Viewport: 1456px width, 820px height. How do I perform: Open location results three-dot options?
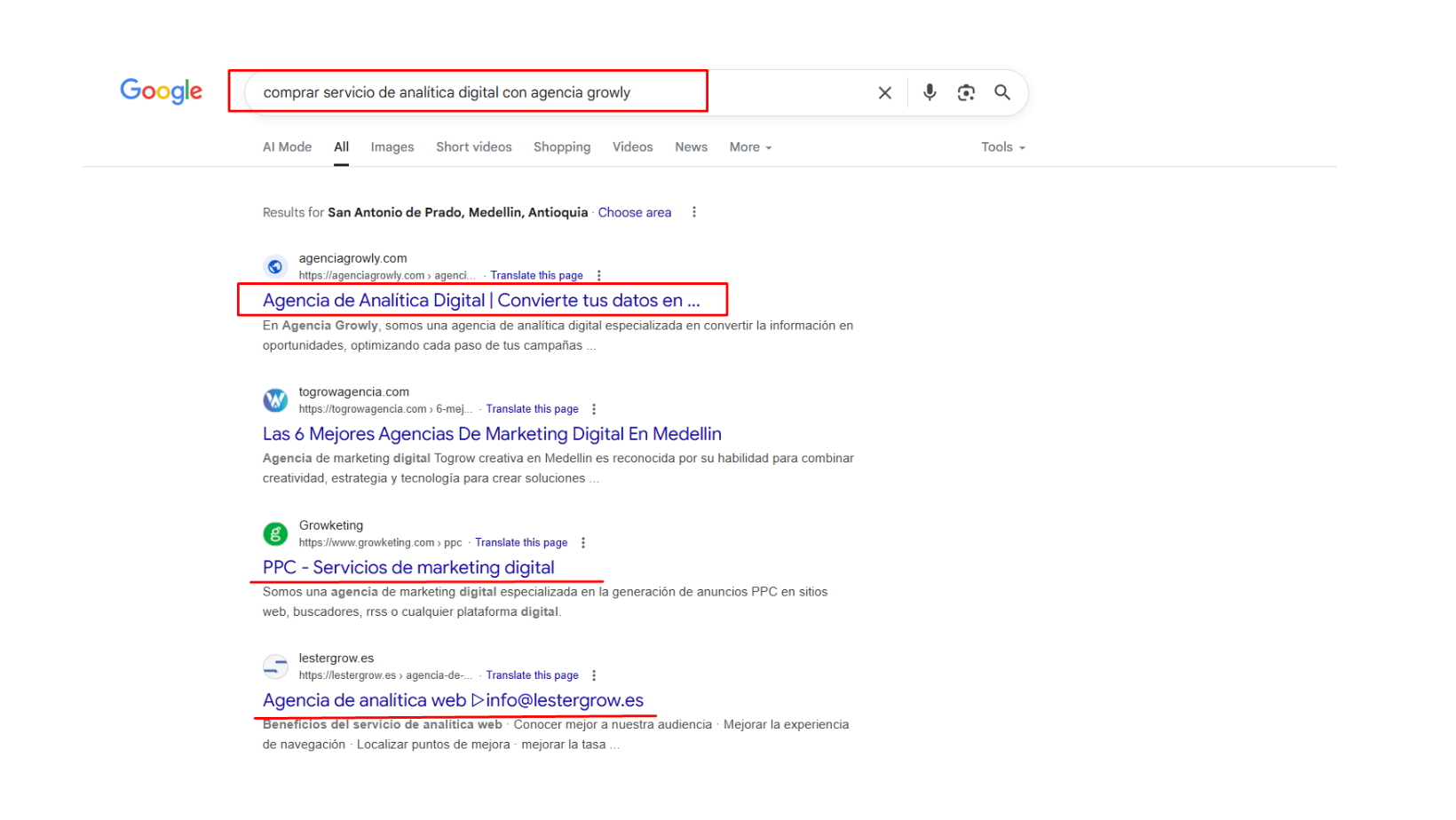coord(694,212)
